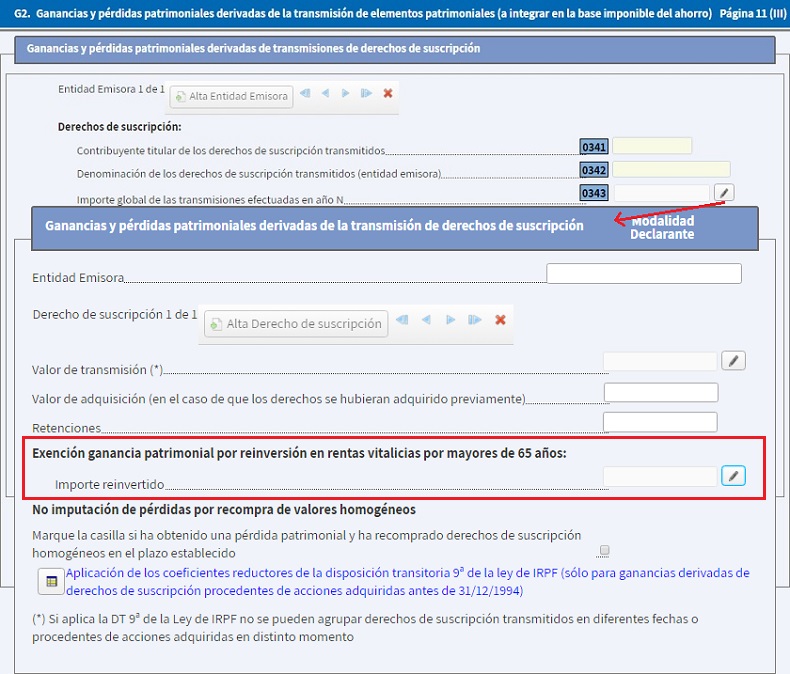Go to first Entidad Emisora record
The width and height of the screenshot is (790, 674).
[x=305, y=93]
